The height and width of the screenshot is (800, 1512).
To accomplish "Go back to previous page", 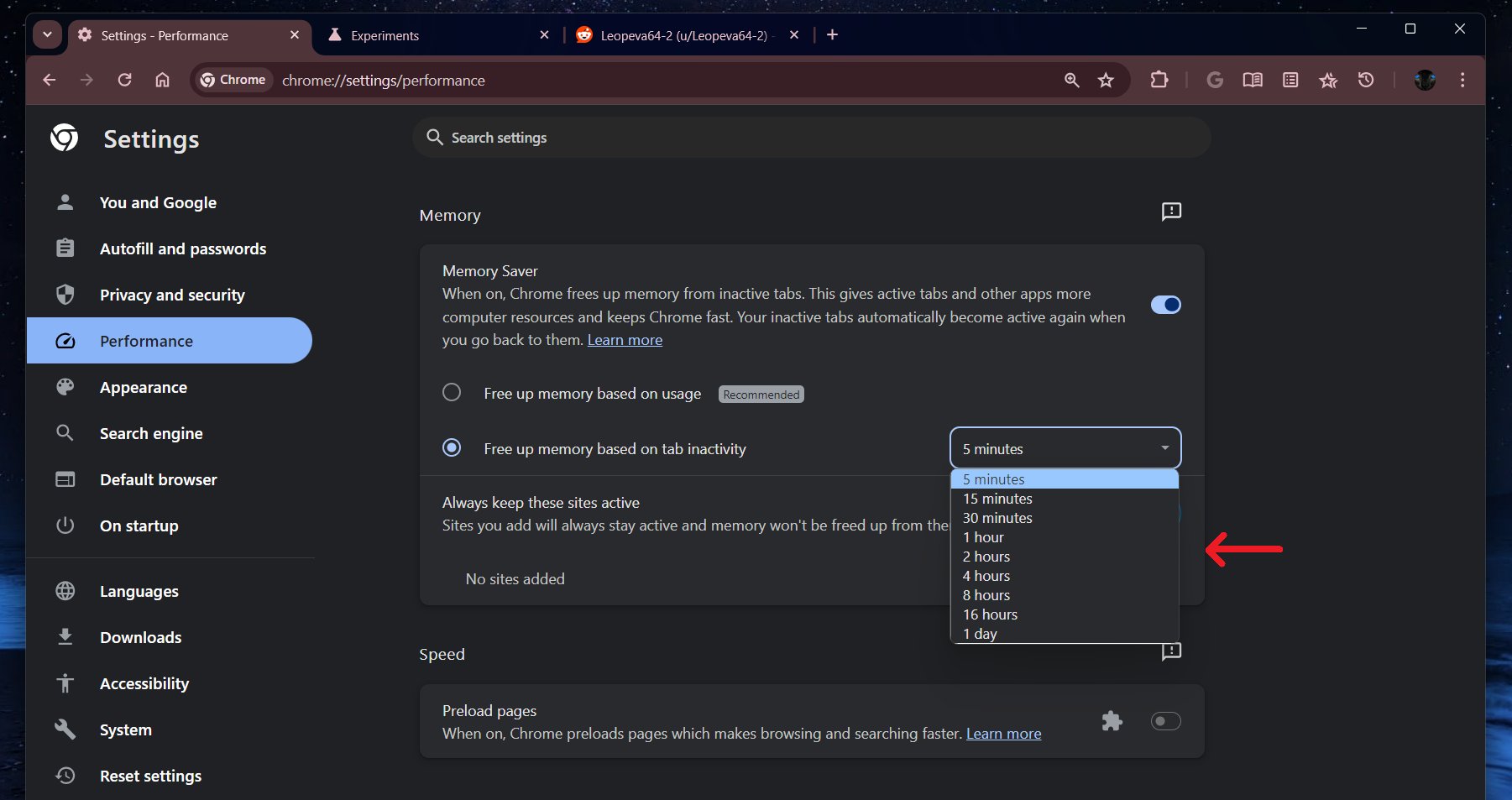I will click(x=50, y=80).
